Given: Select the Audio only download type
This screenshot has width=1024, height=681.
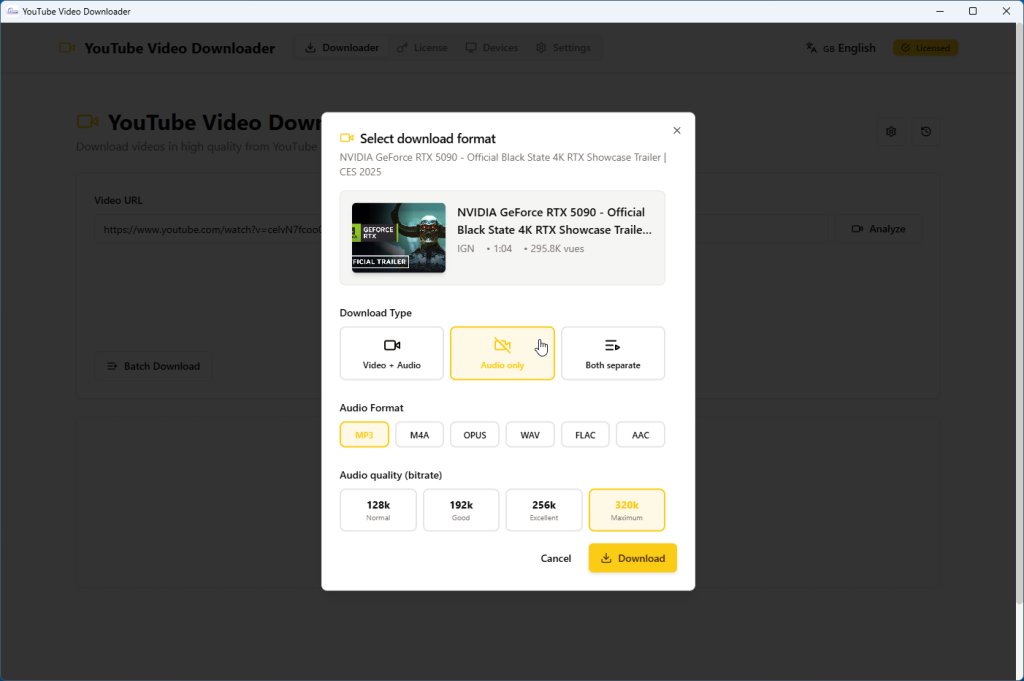Looking at the screenshot, I should click(502, 352).
